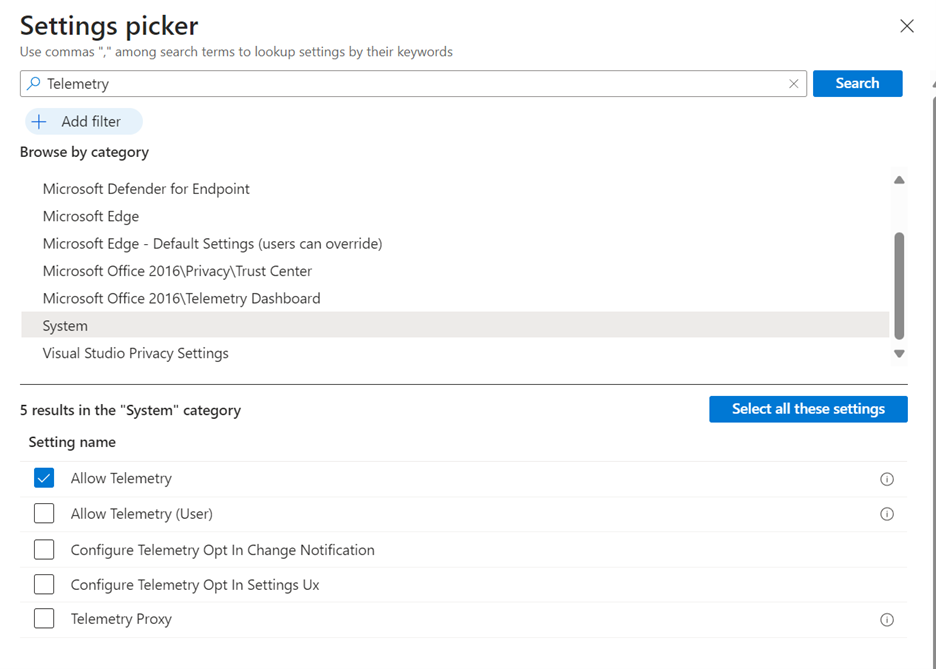Choose Visual Studio Privacy Settings category
The height and width of the screenshot is (669, 936).
click(x=135, y=353)
